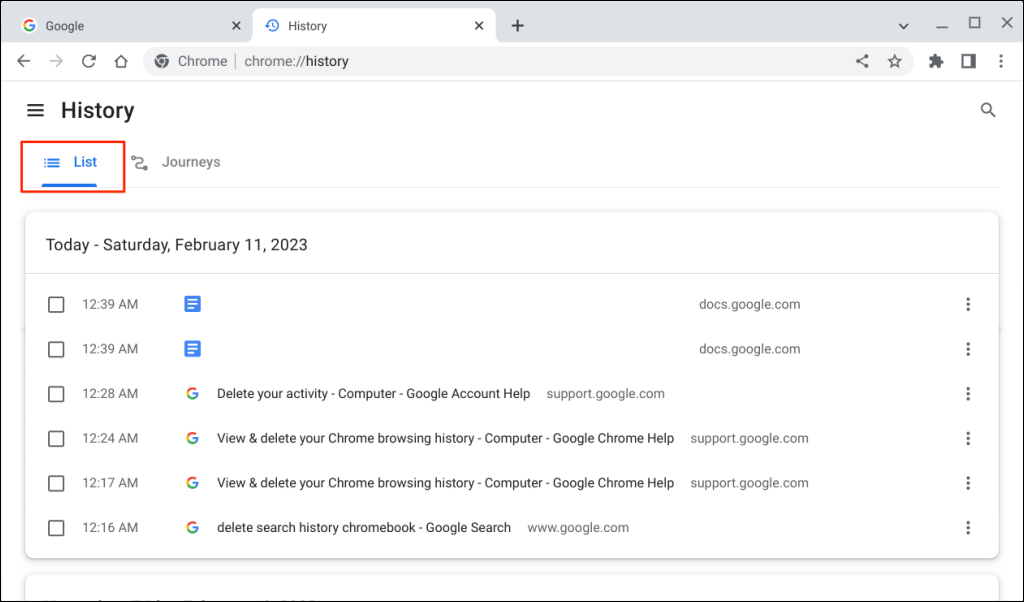Open Chrome's three-dot customize menu
1024x602 pixels.
tap(1001, 61)
